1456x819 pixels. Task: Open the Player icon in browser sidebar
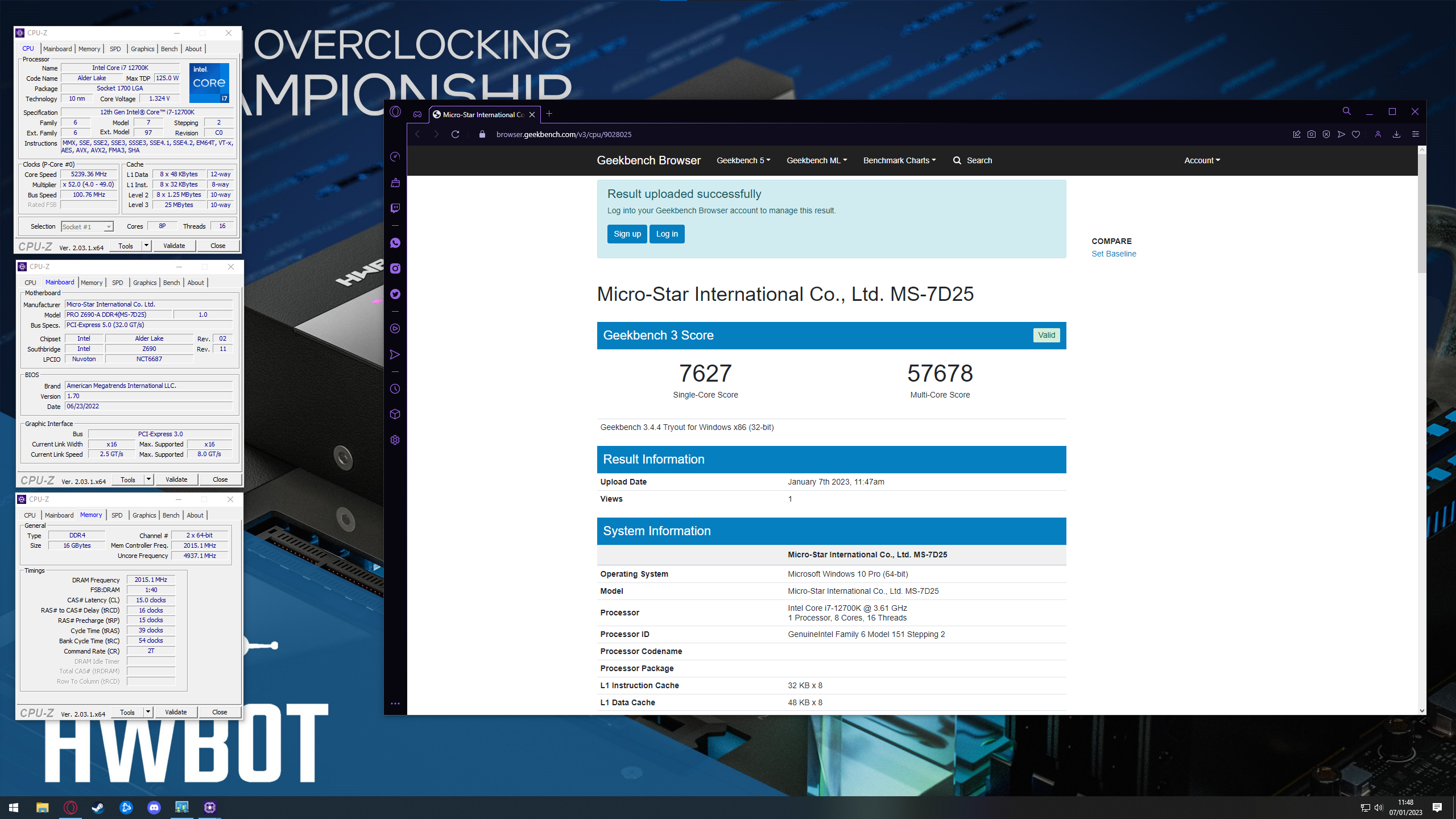tap(395, 329)
